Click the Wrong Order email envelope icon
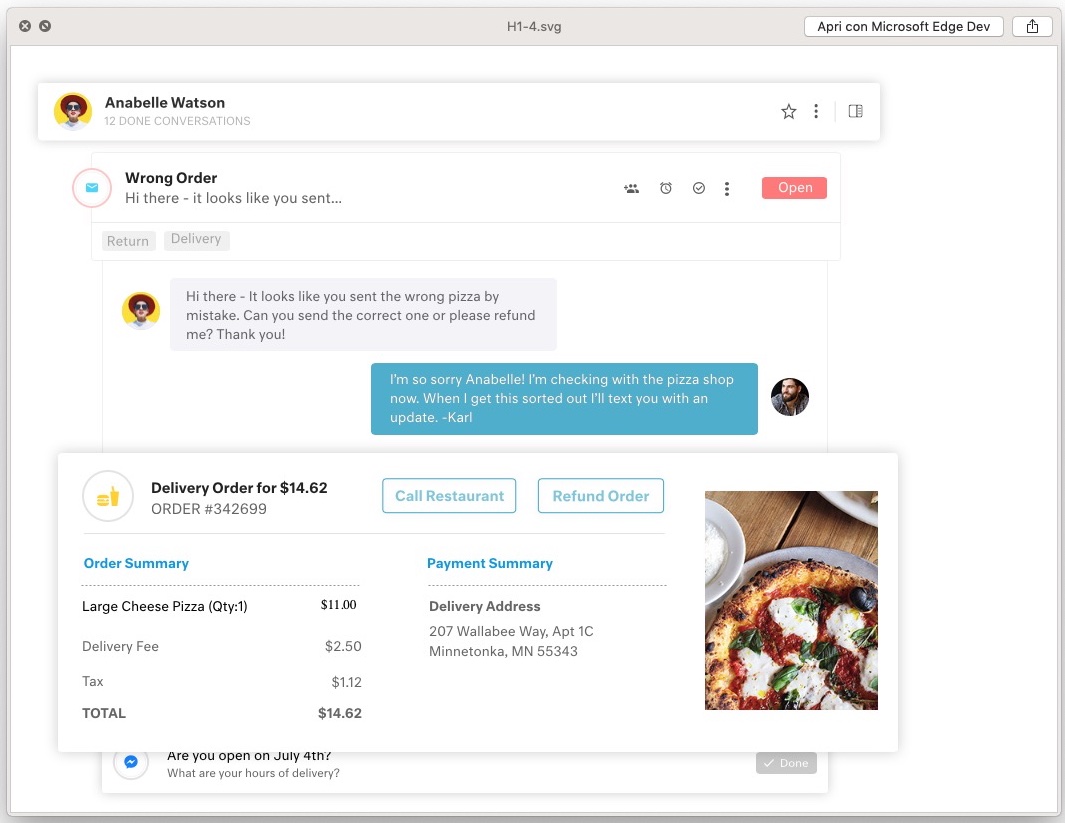Screen dimensions: 1065x823 [92, 187]
